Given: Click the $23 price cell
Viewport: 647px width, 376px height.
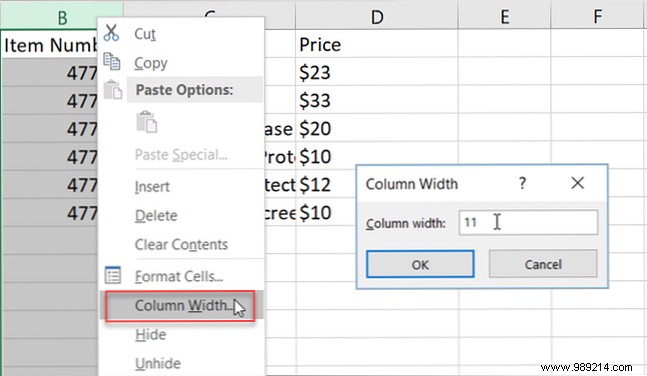Looking at the screenshot, I should pyautogui.click(x=376, y=72).
